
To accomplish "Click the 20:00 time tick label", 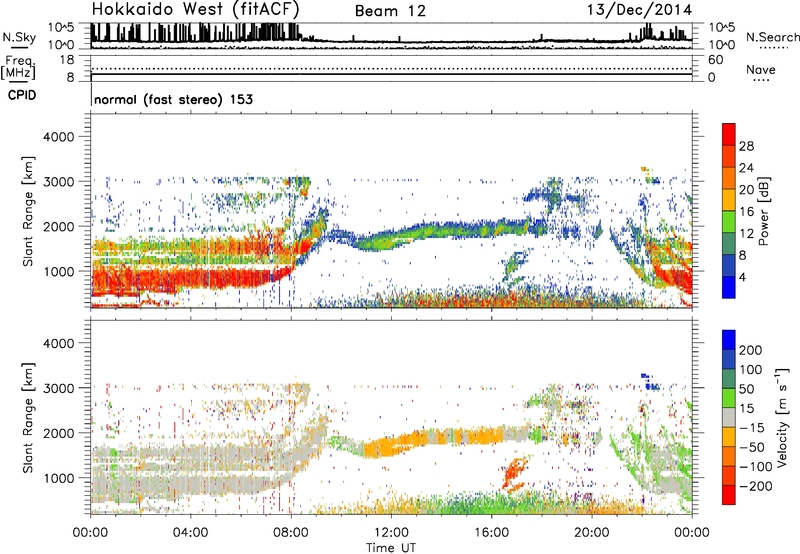I will tap(591, 533).
